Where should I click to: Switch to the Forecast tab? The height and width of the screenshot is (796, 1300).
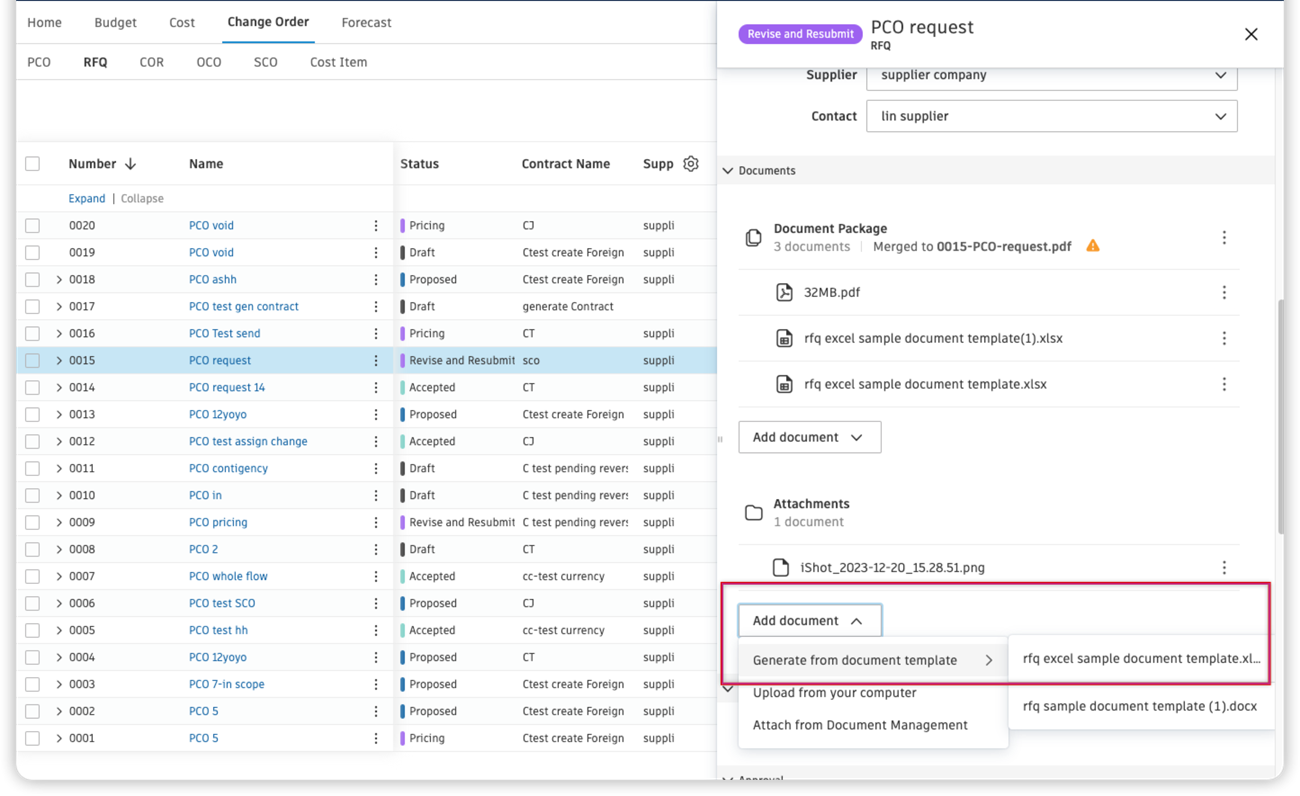366,22
